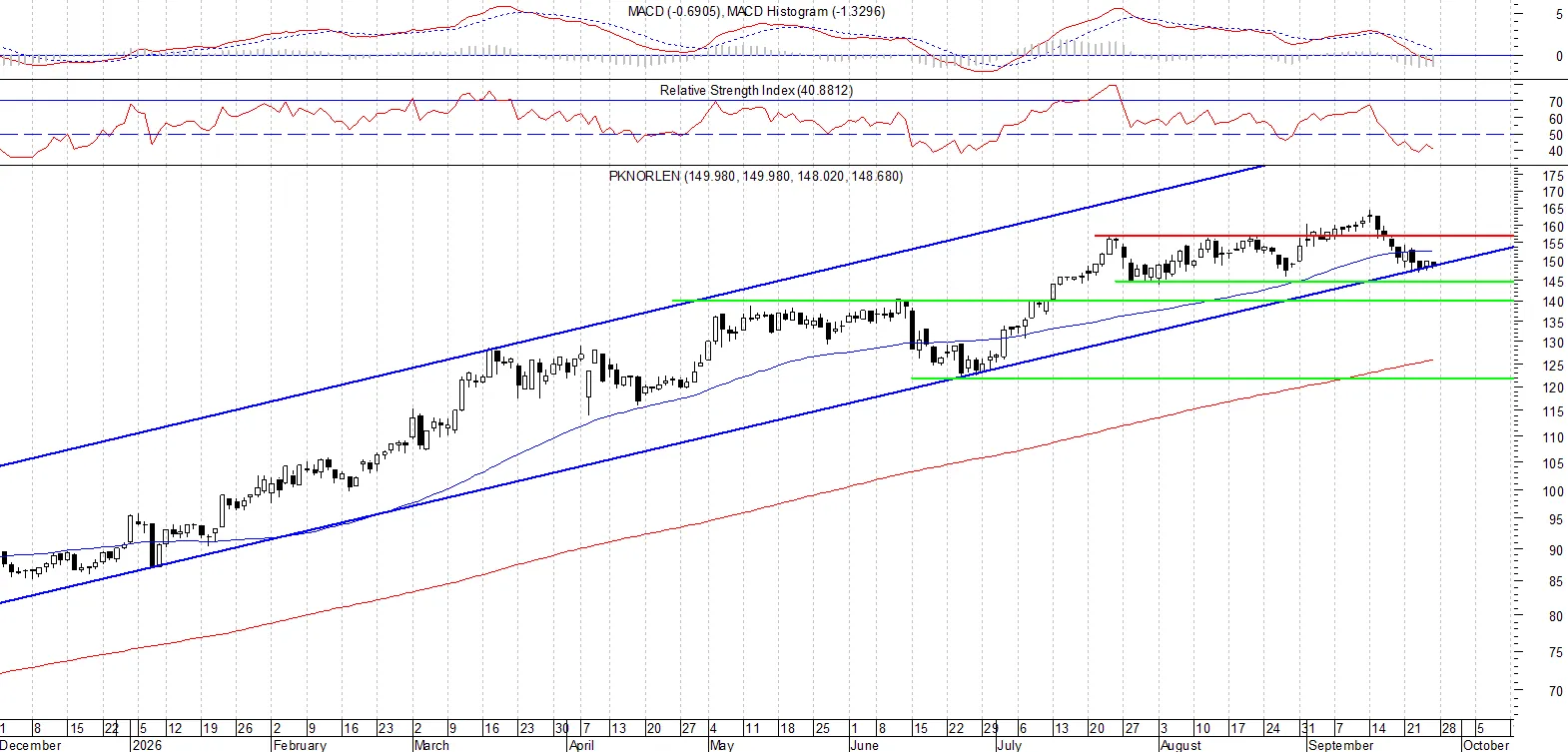Select the June month label
This screenshot has height=752, width=1568.
pos(864,745)
